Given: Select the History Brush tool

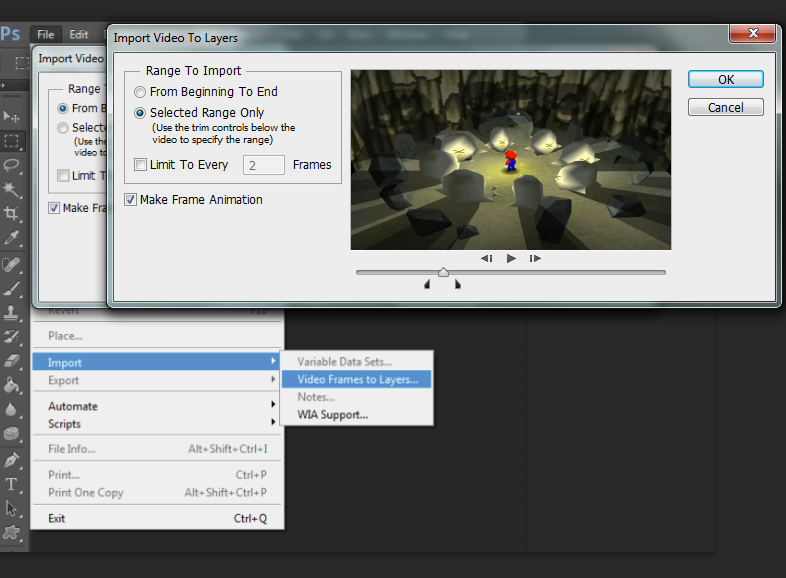Looking at the screenshot, I should [x=11, y=336].
